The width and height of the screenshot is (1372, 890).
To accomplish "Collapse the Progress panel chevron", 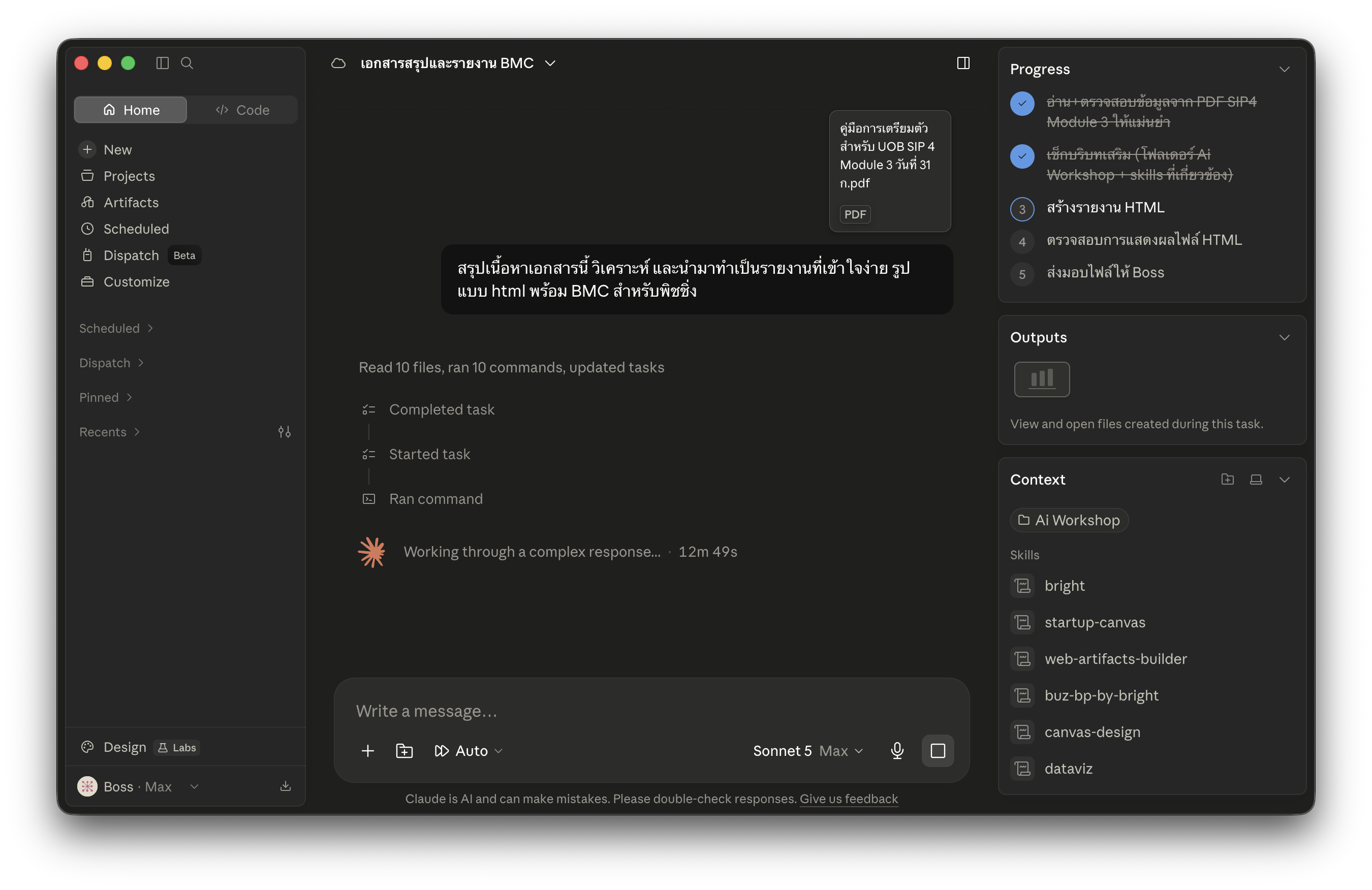I will pyautogui.click(x=1285, y=69).
